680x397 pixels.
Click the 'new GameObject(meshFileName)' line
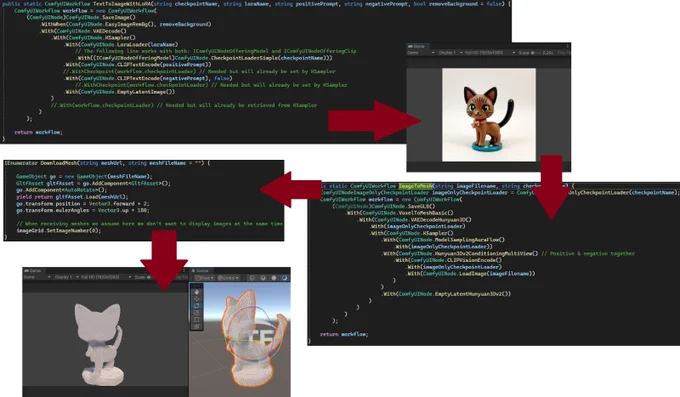pos(84,177)
